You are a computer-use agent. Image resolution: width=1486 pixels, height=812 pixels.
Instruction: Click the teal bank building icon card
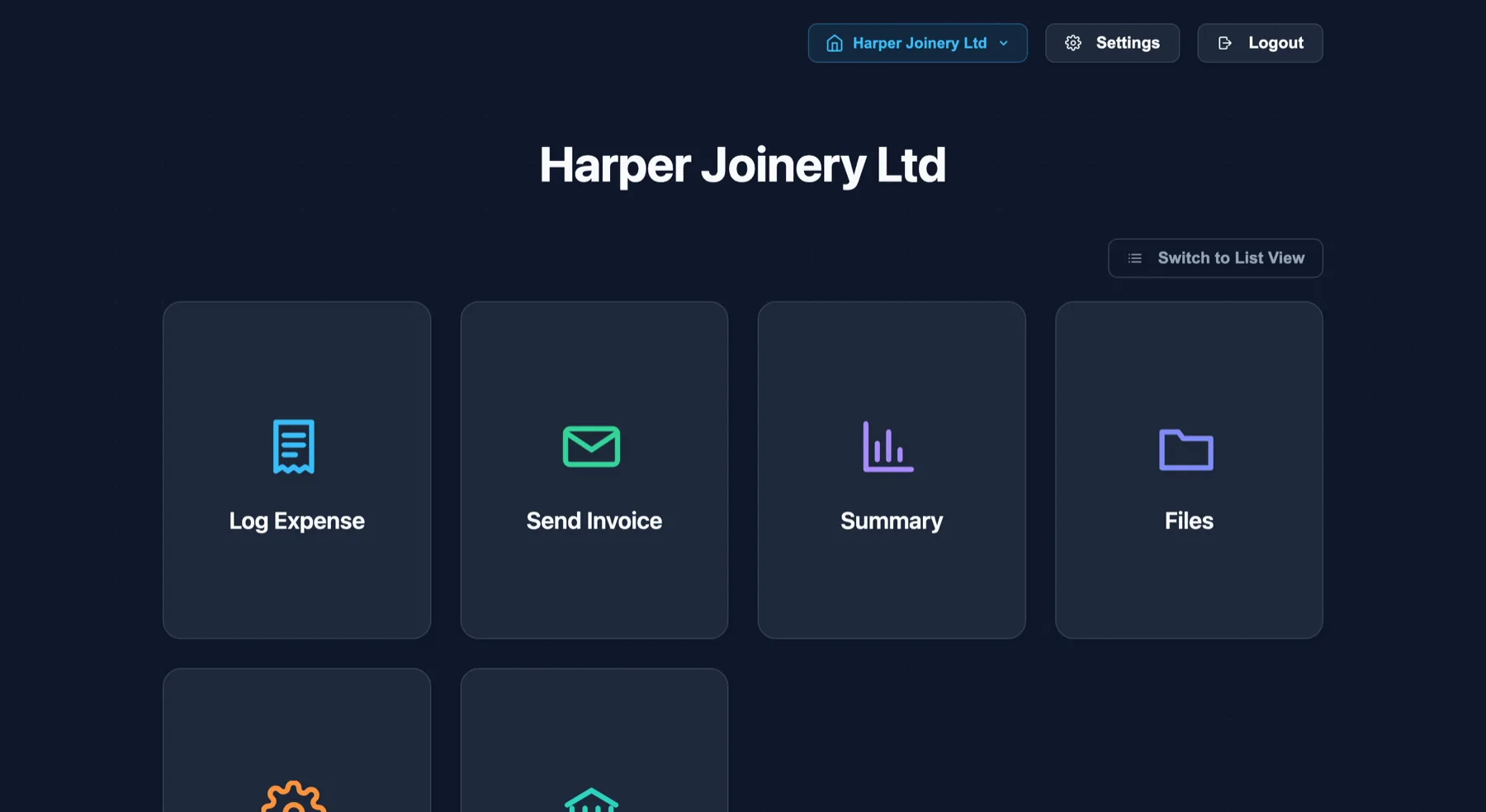tap(594, 740)
